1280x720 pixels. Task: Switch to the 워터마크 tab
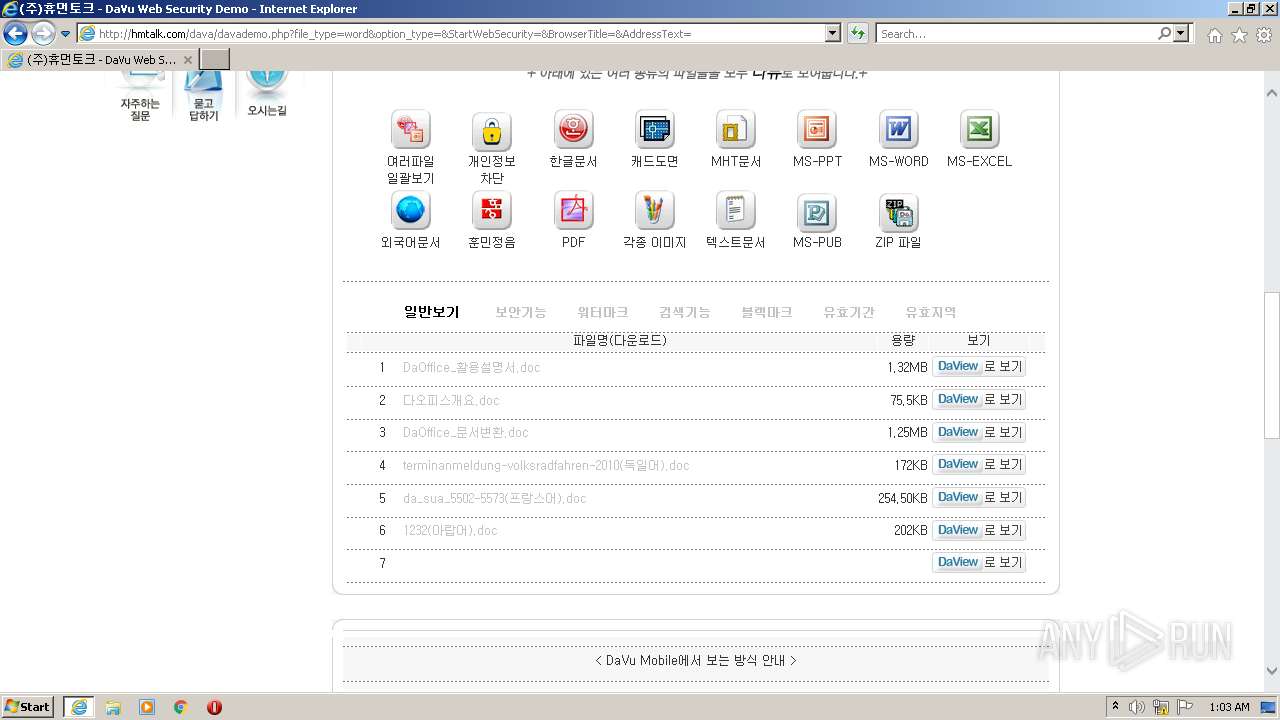603,312
